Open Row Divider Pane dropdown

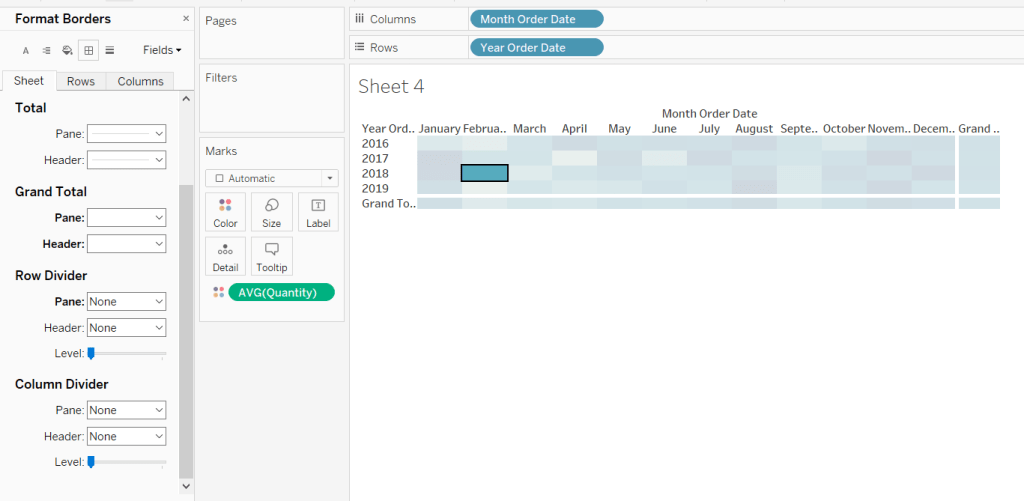127,301
